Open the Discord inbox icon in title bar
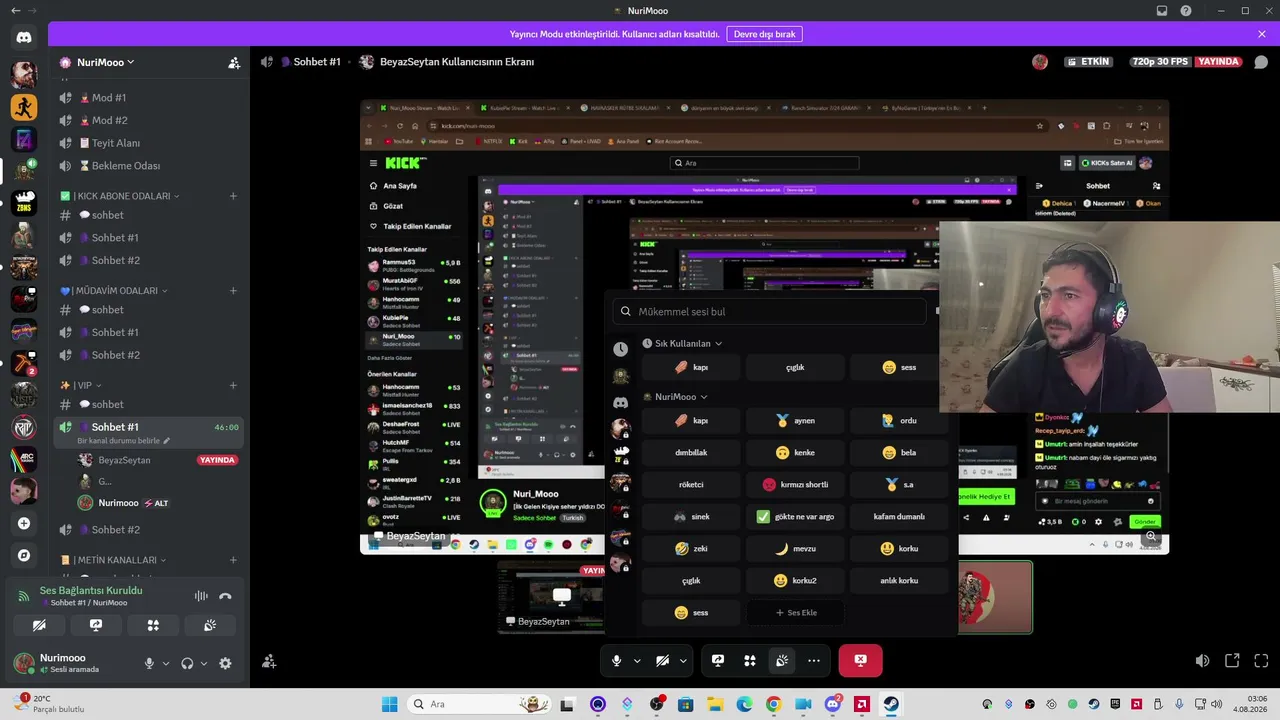Image resolution: width=1280 pixels, height=720 pixels. [1162, 11]
